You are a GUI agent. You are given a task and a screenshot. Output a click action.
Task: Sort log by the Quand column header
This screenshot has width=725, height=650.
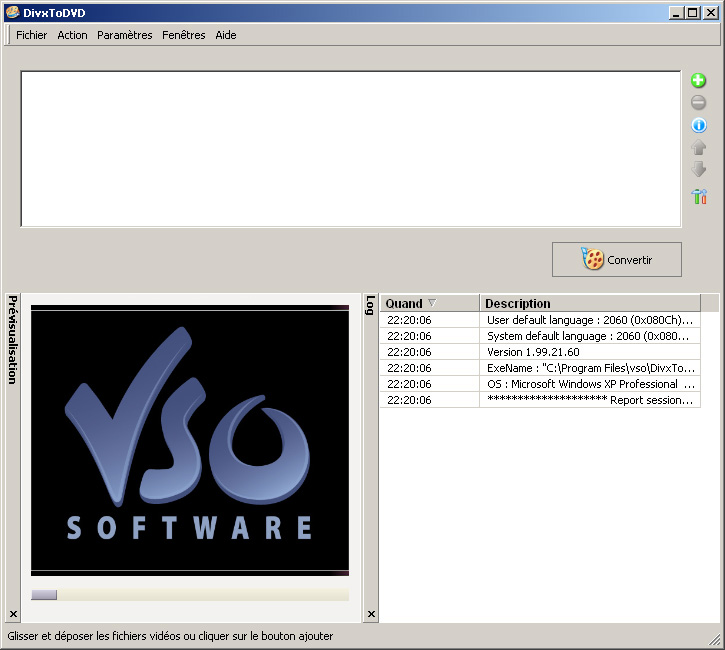[x=430, y=303]
